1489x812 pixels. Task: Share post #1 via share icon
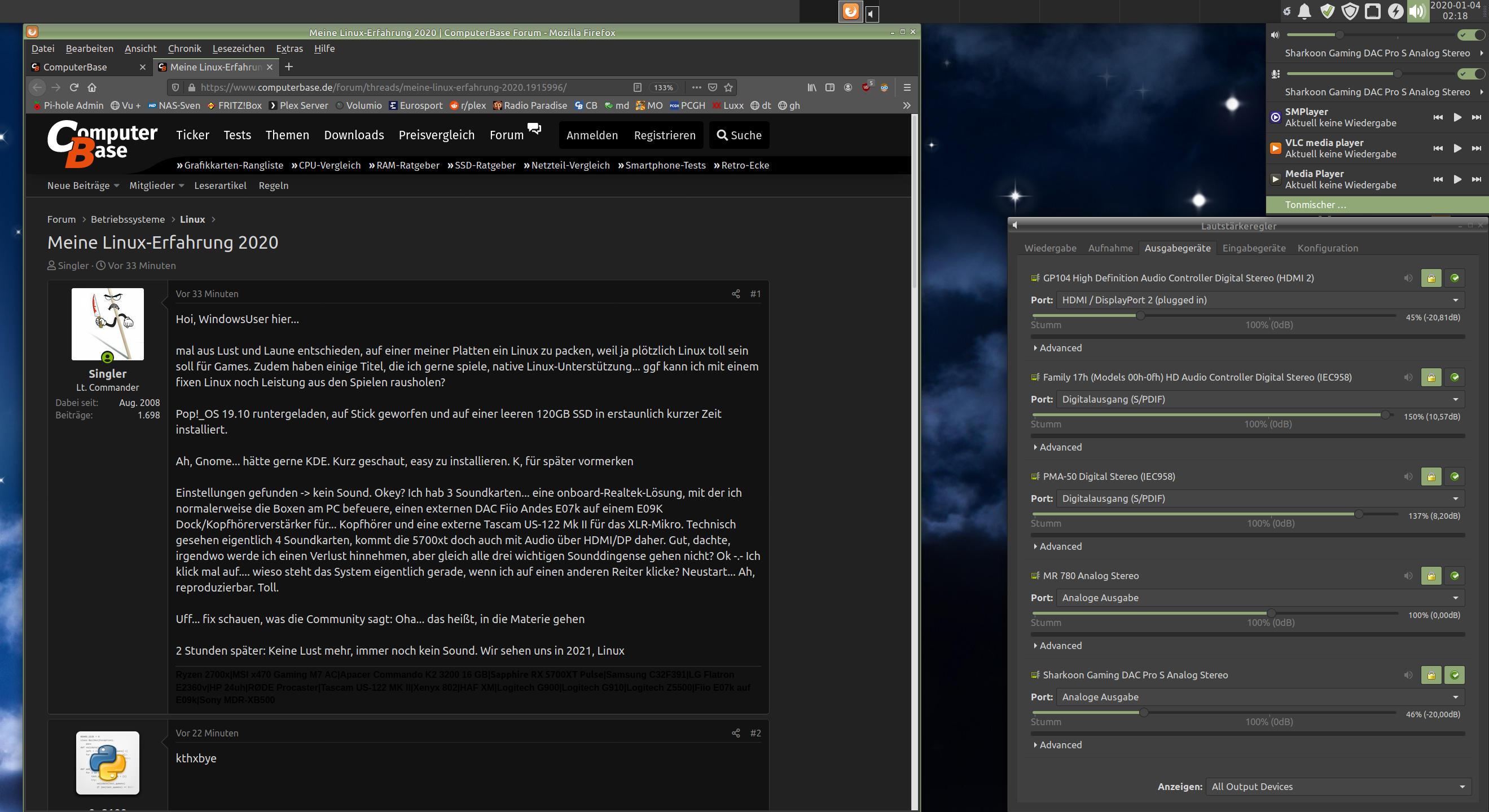(x=735, y=294)
